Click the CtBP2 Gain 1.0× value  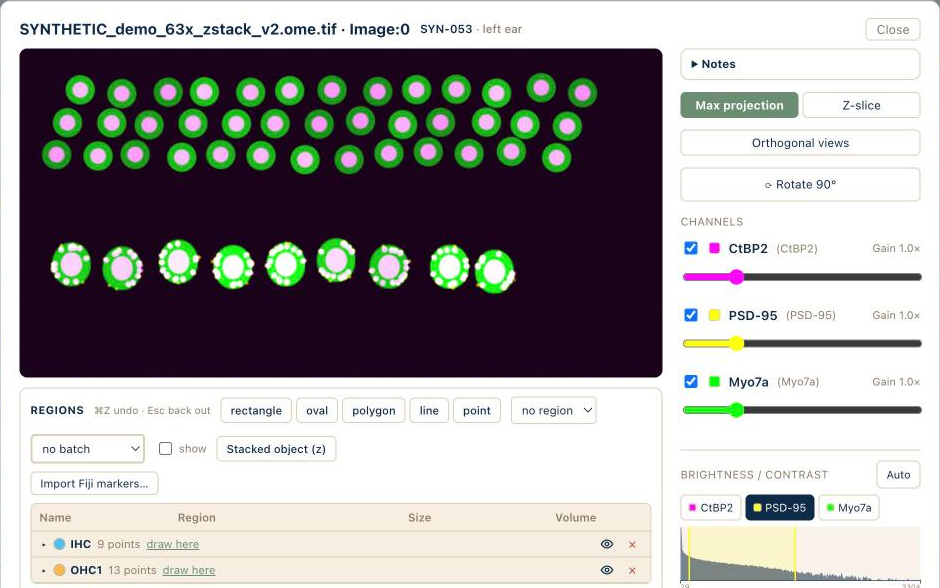(896, 248)
